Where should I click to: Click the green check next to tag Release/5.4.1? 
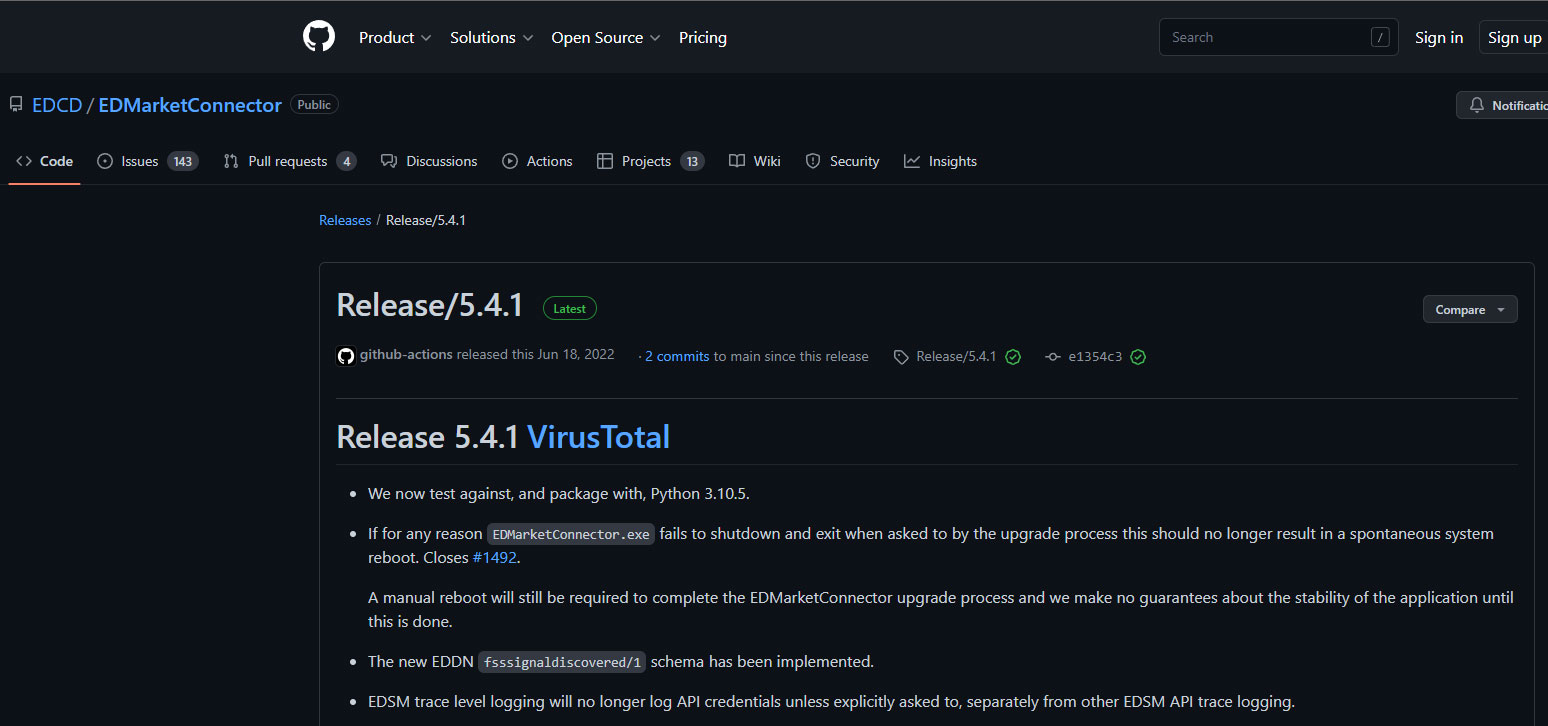[1013, 357]
